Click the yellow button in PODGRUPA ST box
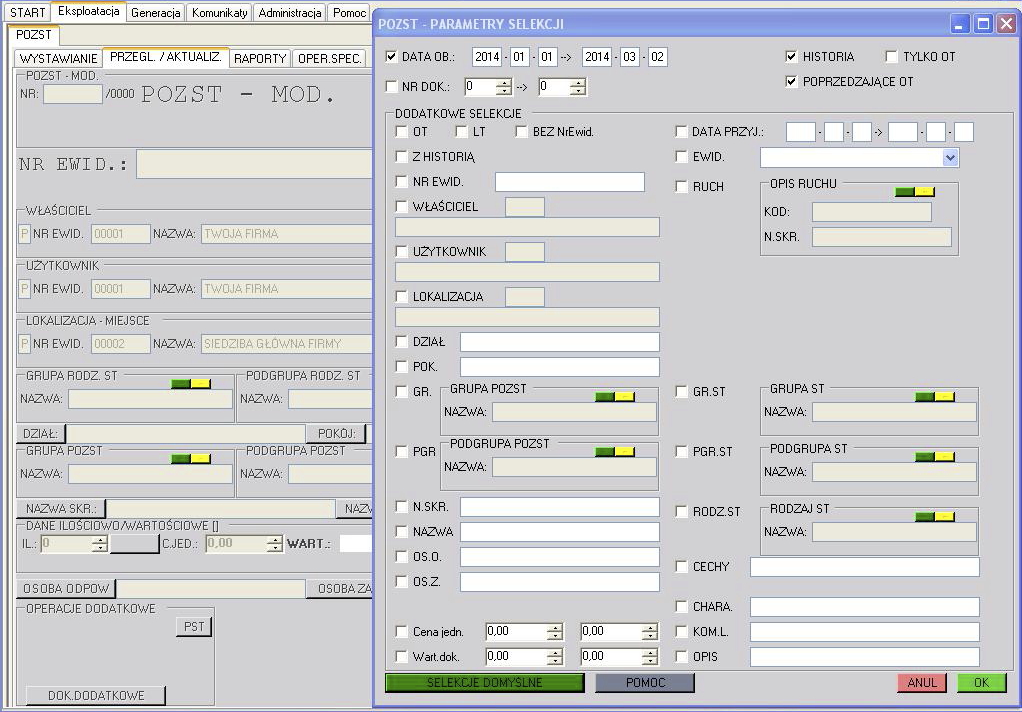The width and height of the screenshot is (1022, 712). (x=944, y=456)
